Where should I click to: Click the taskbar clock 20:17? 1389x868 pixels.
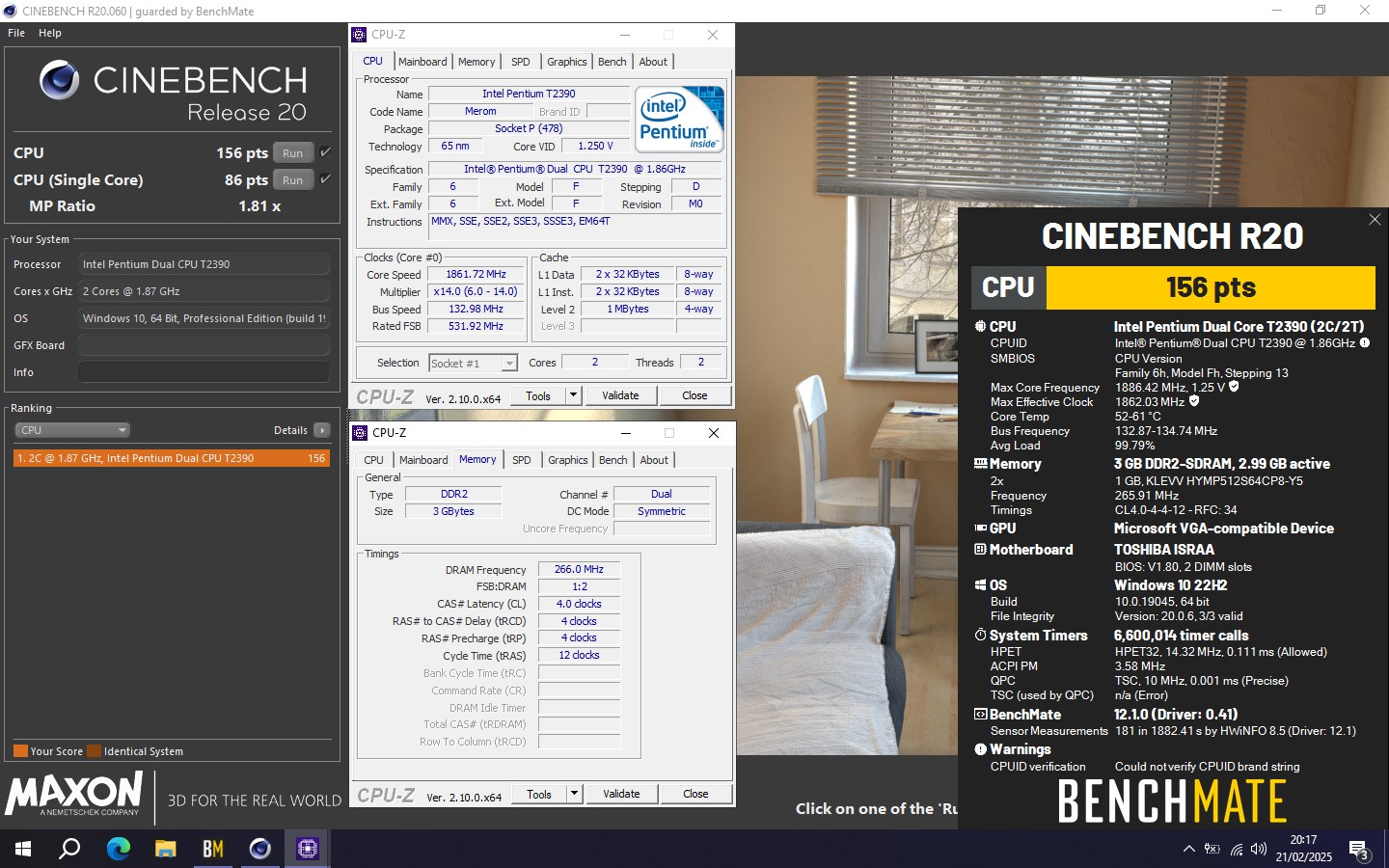tap(1303, 839)
